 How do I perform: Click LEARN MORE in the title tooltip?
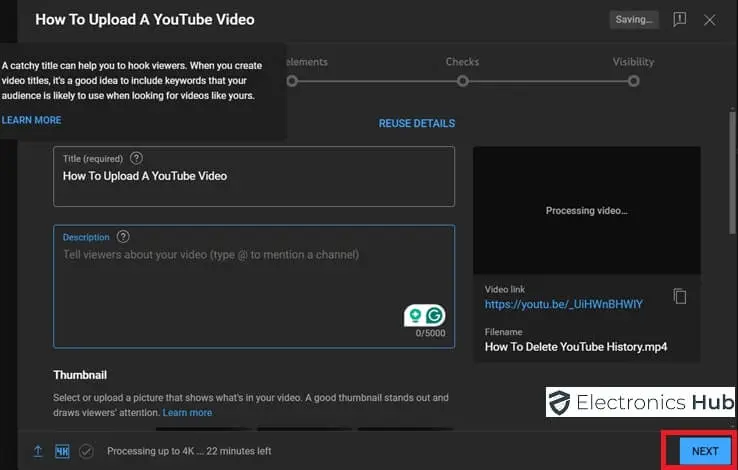[x=31, y=120]
